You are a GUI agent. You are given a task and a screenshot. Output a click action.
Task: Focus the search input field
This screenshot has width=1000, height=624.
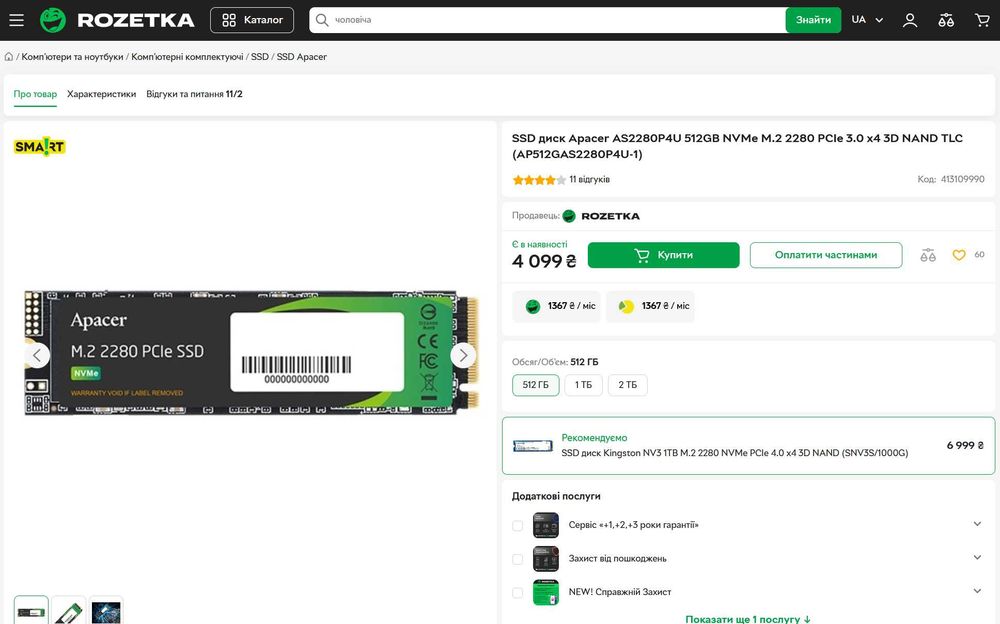[547, 20]
